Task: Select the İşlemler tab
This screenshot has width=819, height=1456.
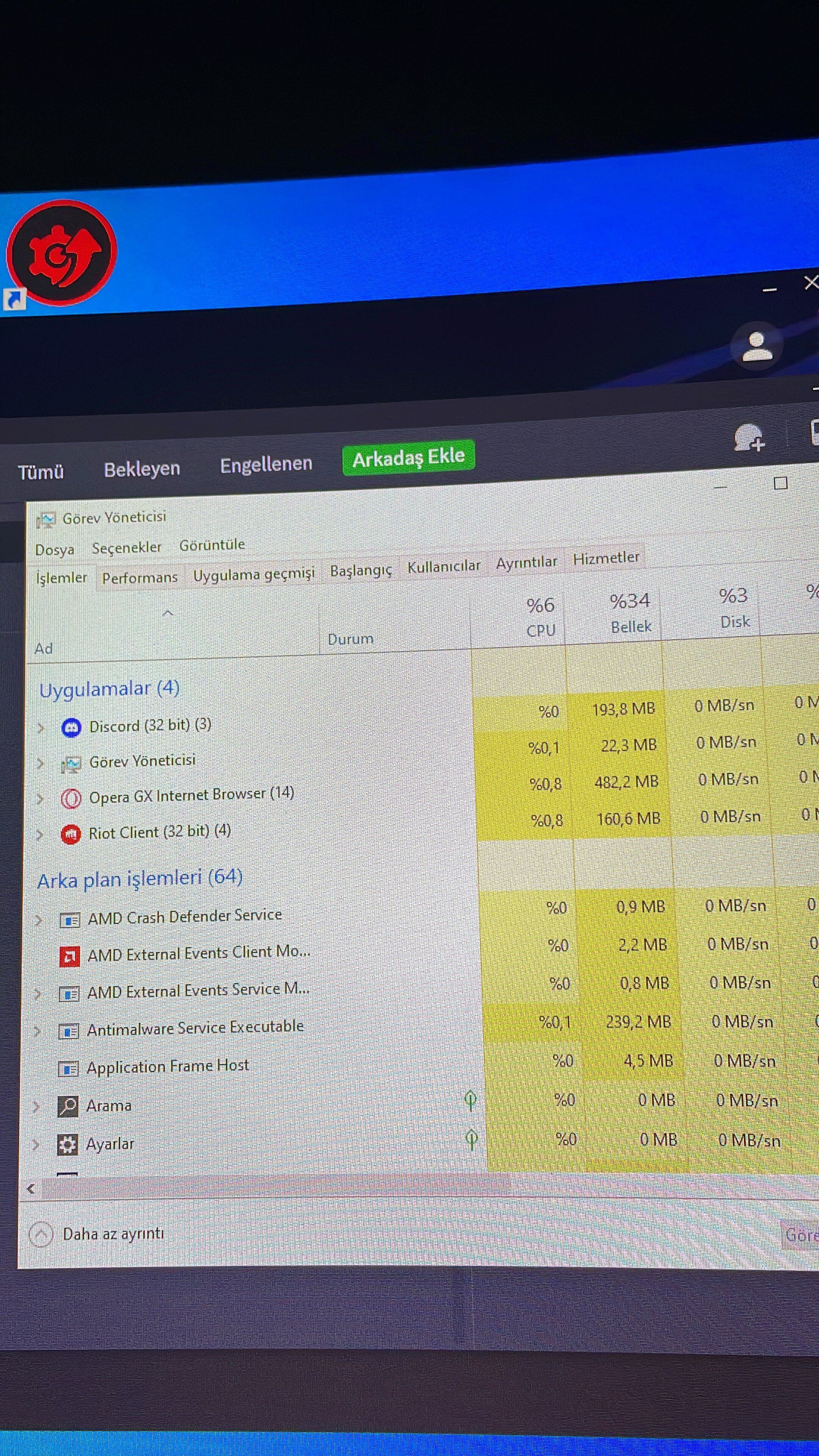Action: click(61, 578)
